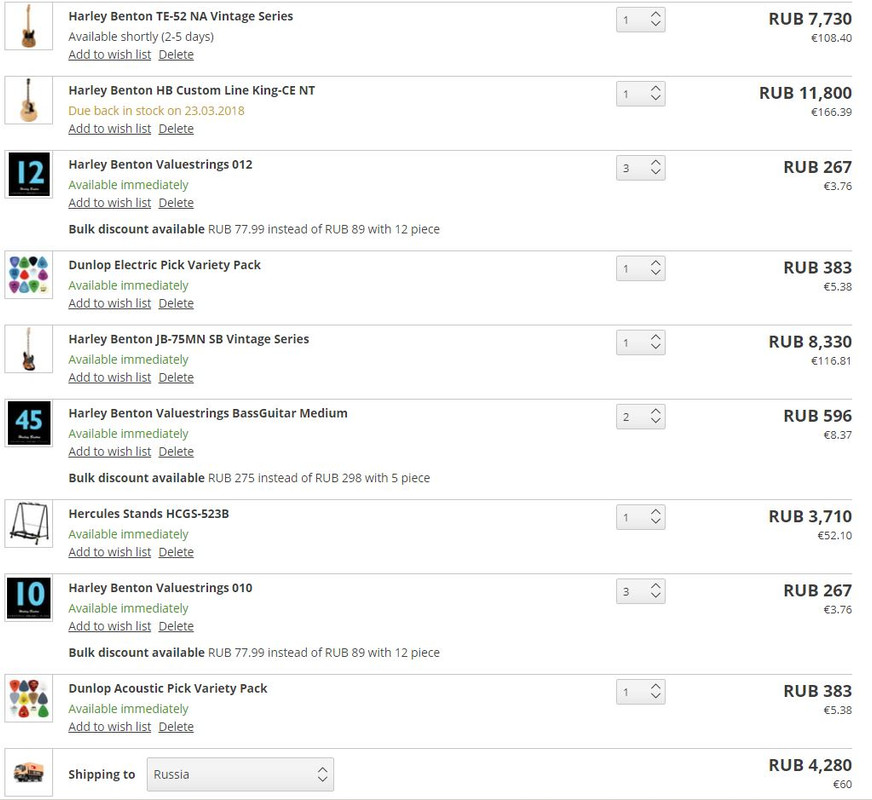Add Valuestrings 012 to wish list
The image size is (872, 800).
click(110, 203)
